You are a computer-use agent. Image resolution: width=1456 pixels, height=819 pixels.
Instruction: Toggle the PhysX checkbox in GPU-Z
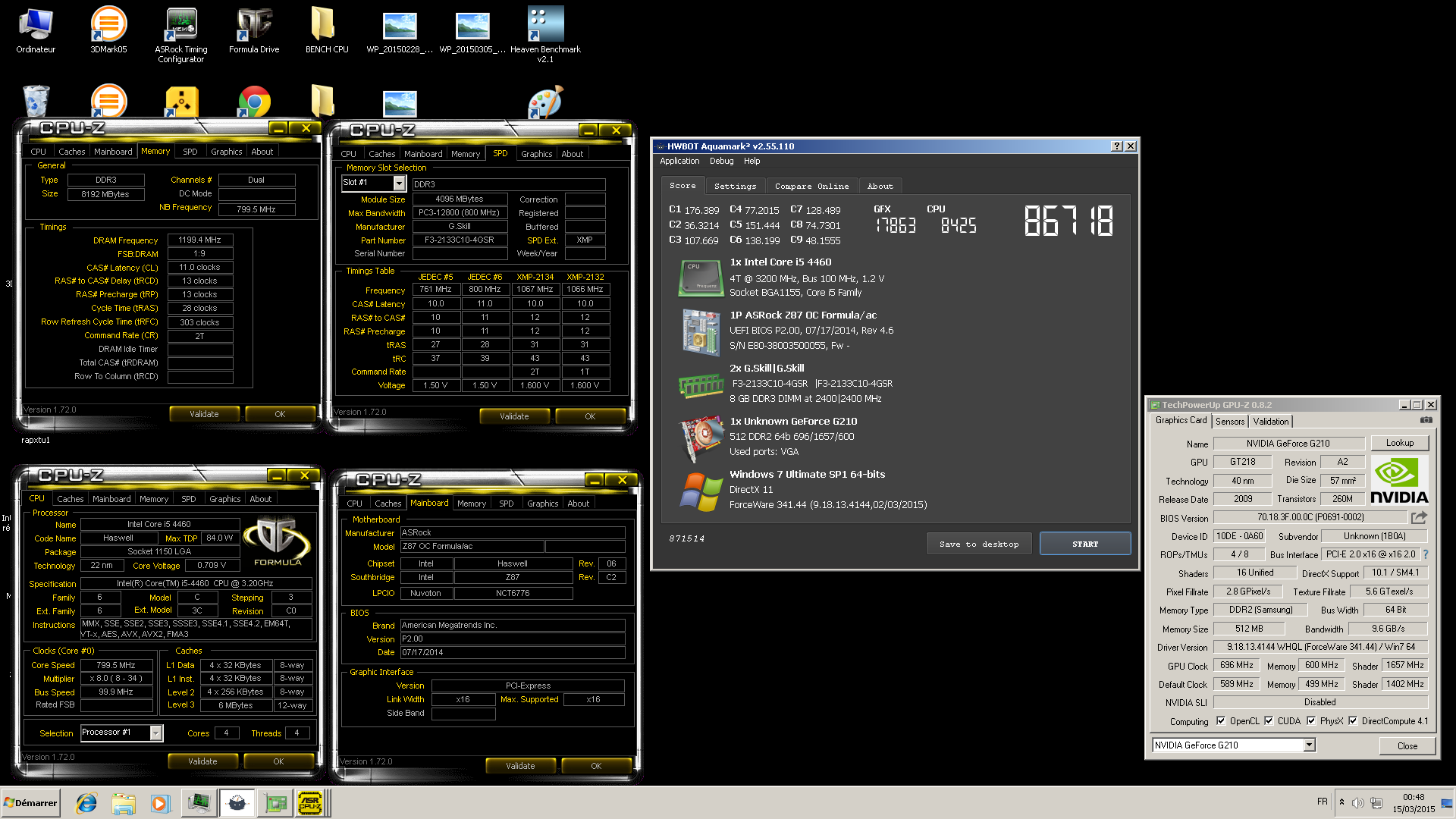(1311, 721)
